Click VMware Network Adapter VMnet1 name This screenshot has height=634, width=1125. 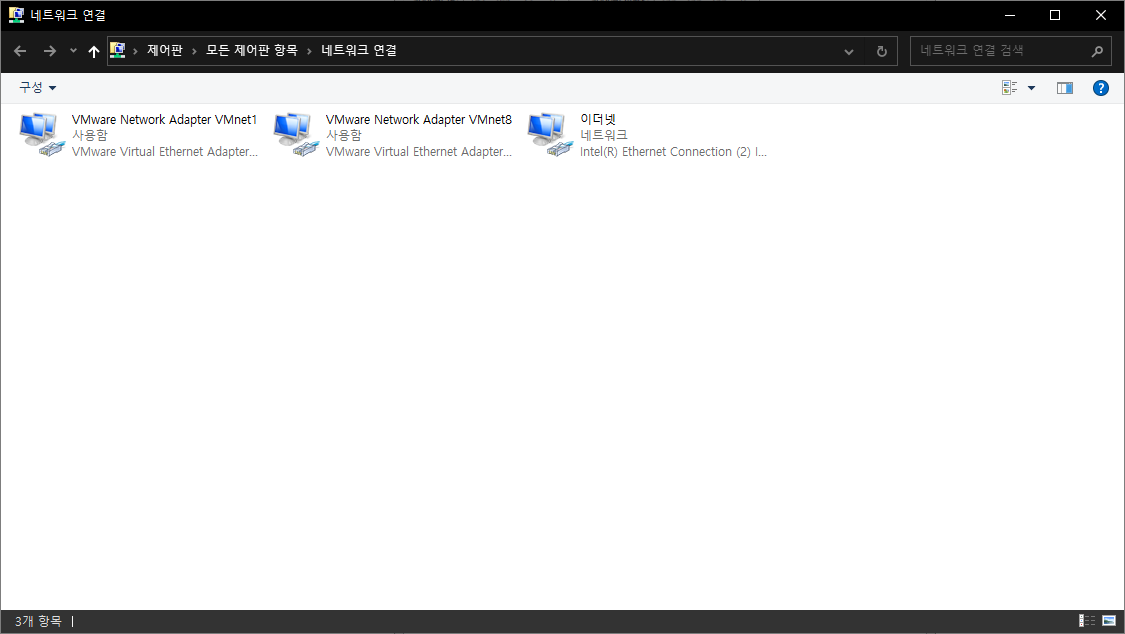pyautogui.click(x=164, y=120)
